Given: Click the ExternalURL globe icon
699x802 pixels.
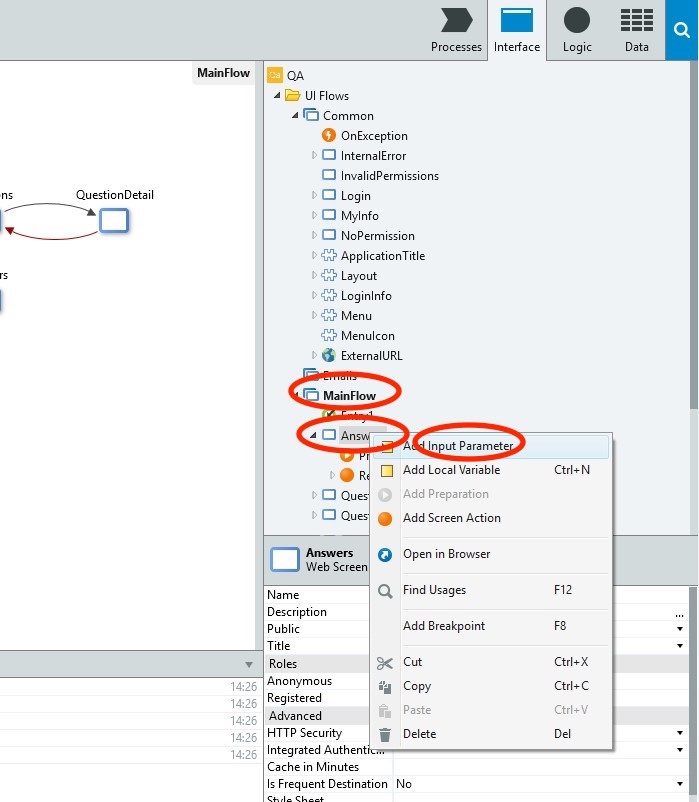Looking at the screenshot, I should (329, 355).
